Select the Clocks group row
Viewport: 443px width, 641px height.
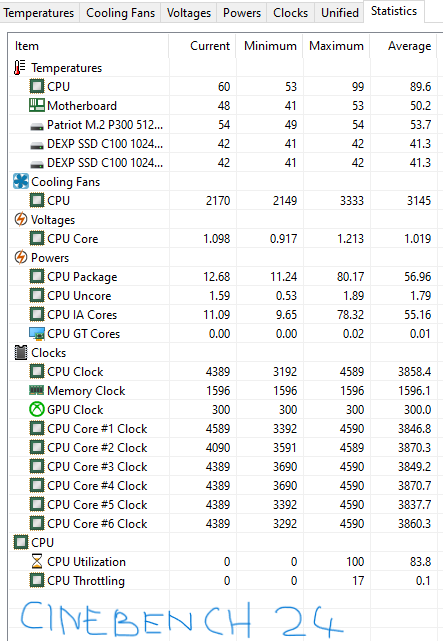(223, 352)
